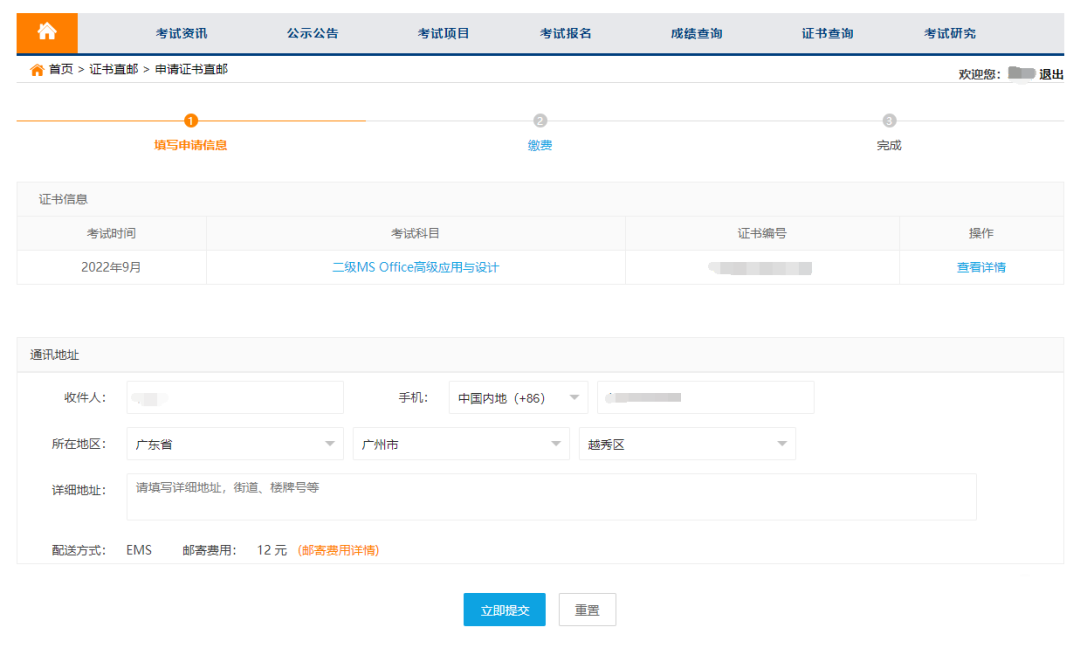Image resolution: width=1080 pixels, height=648 pixels.
Task: Click the 证书编号 column header
Action: pyautogui.click(x=762, y=233)
